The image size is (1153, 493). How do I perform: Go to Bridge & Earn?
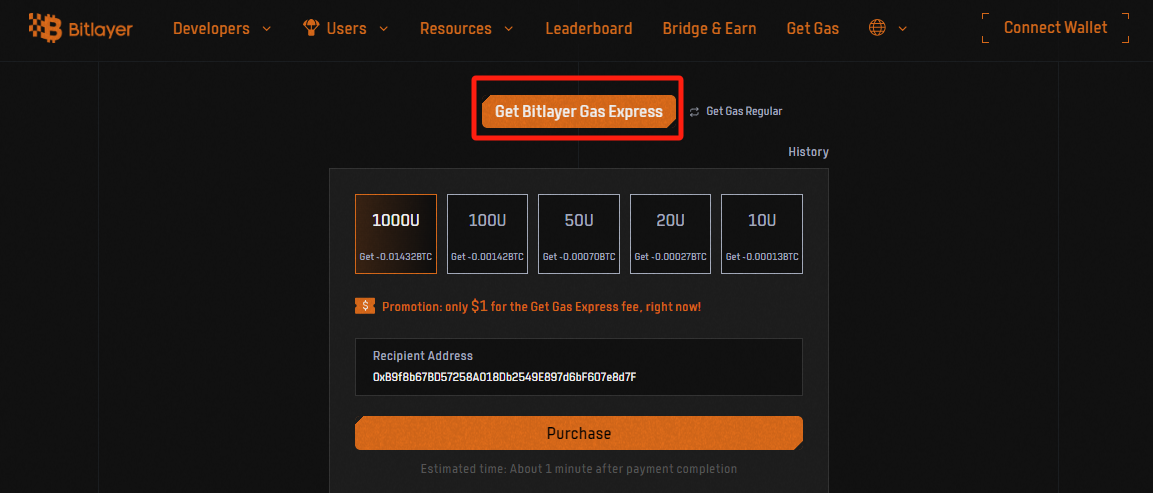pos(709,28)
